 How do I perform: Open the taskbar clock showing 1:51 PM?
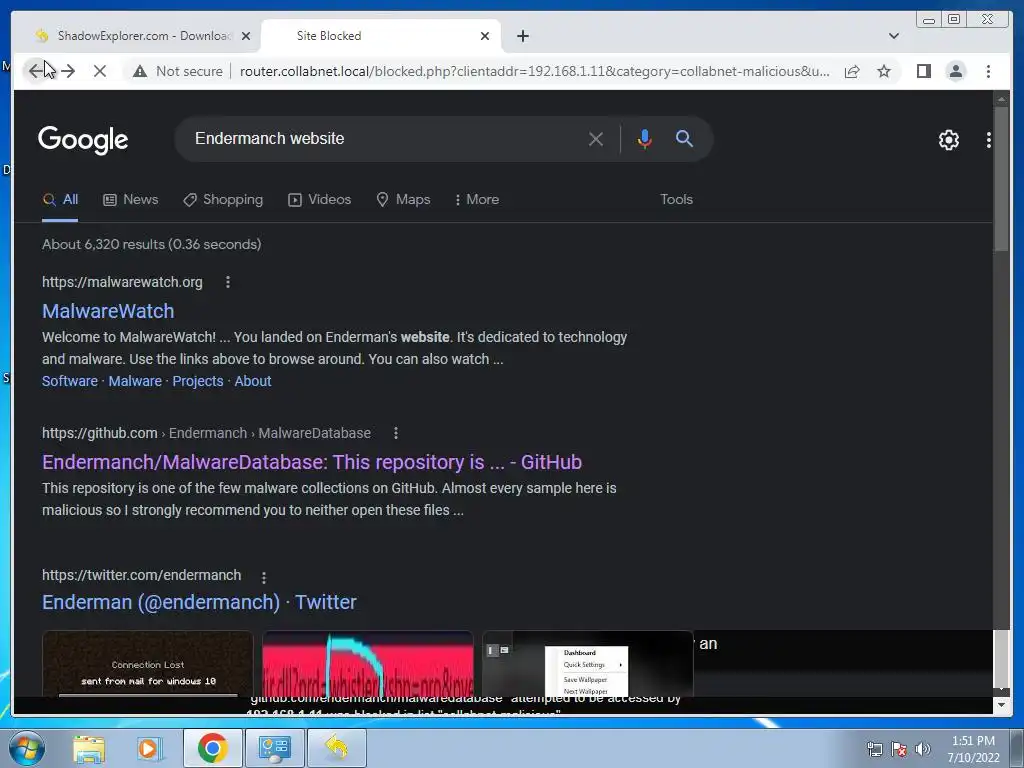tap(973, 749)
